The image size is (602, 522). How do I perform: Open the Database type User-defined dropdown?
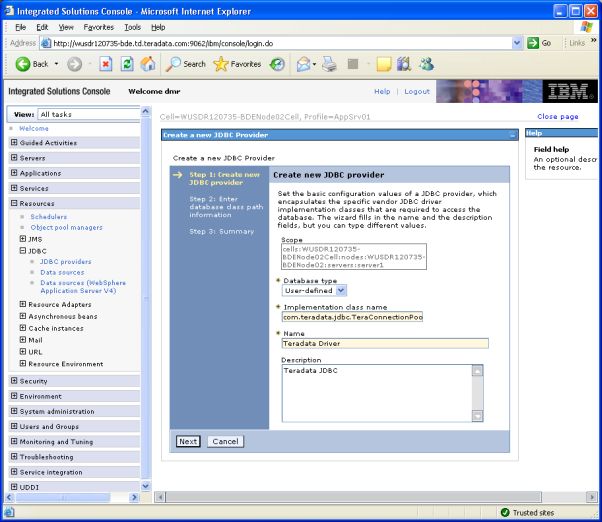click(x=314, y=291)
